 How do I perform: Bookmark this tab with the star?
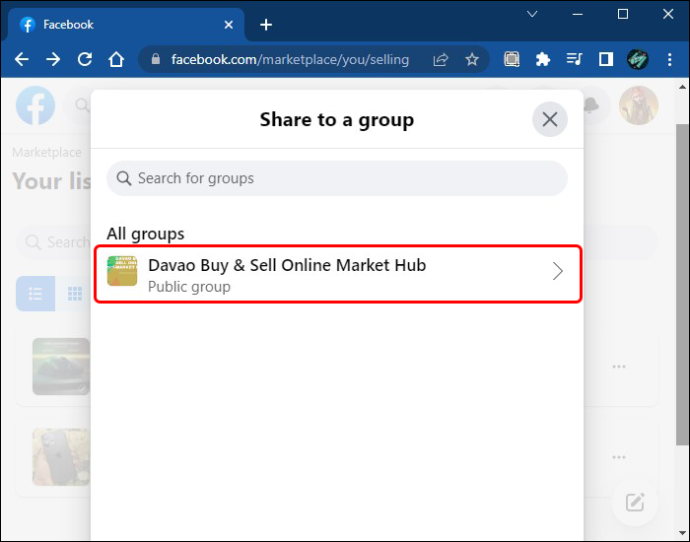[x=472, y=59]
